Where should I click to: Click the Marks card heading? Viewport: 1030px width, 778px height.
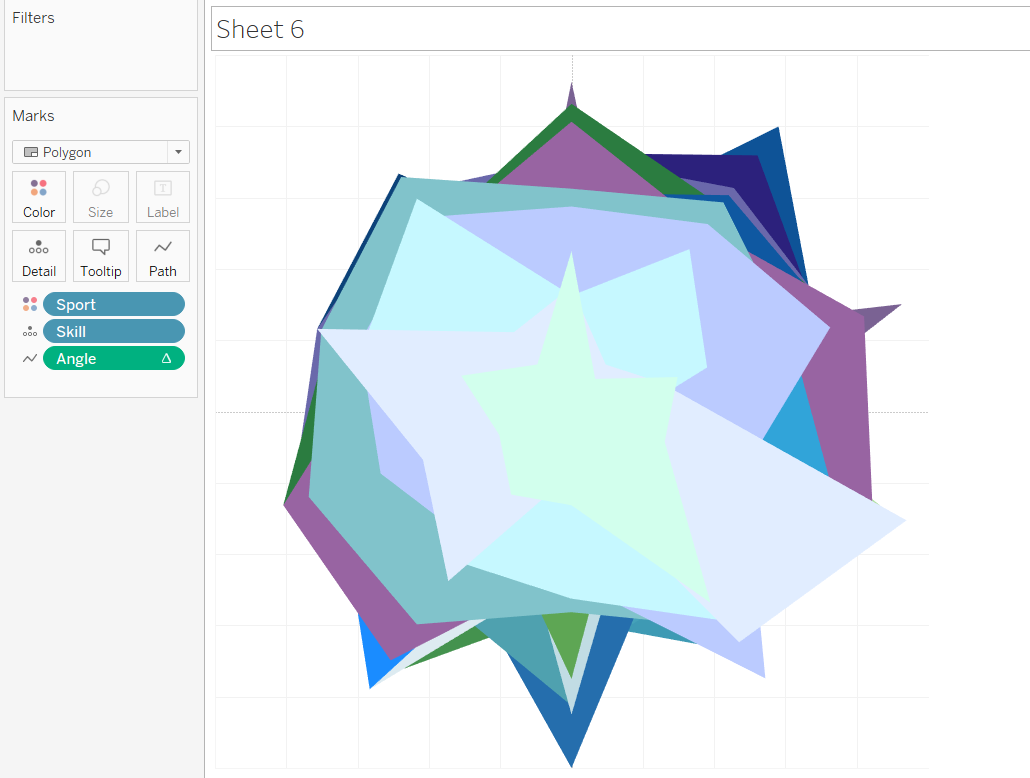pyautogui.click(x=34, y=116)
